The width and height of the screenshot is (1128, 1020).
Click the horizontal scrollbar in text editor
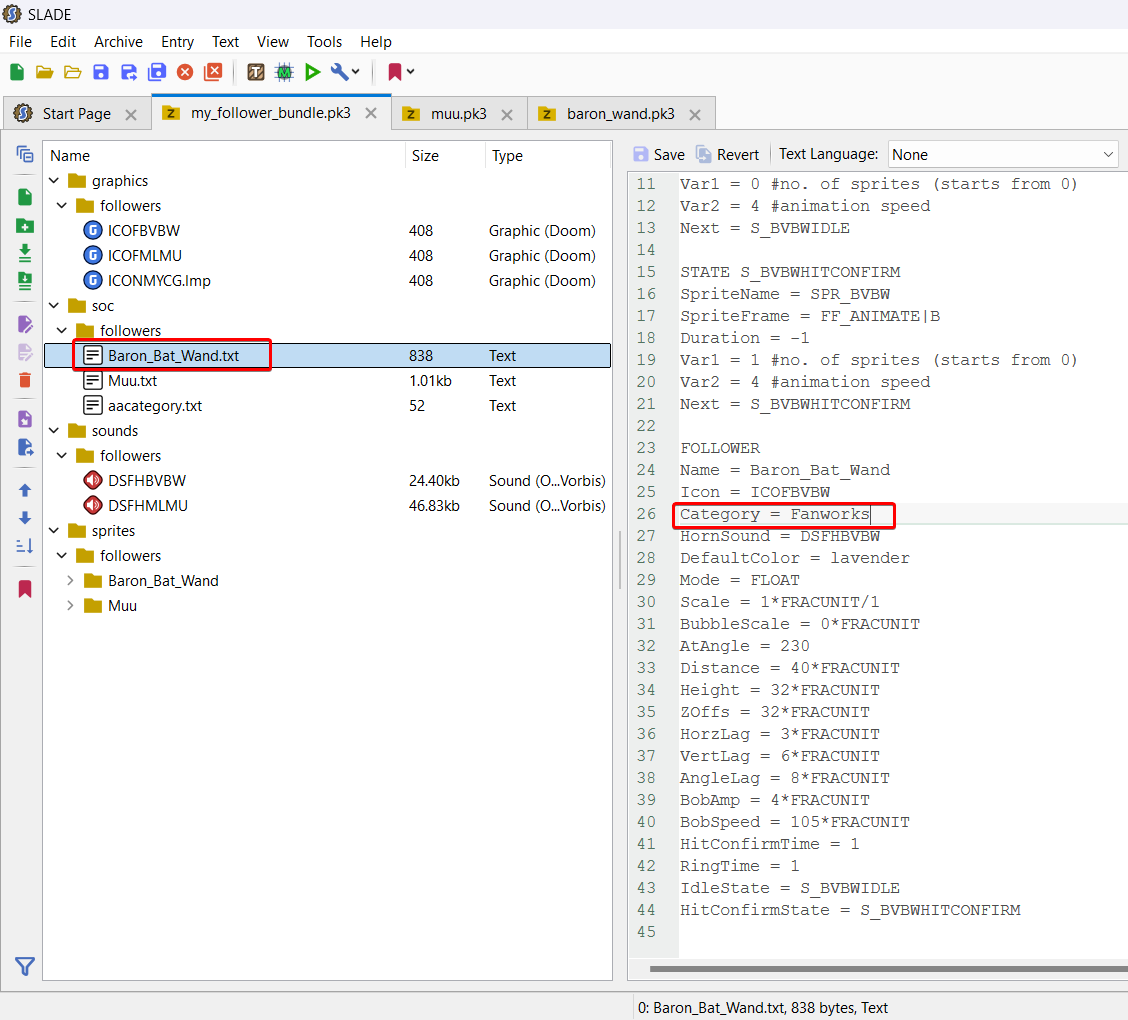[x=888, y=969]
